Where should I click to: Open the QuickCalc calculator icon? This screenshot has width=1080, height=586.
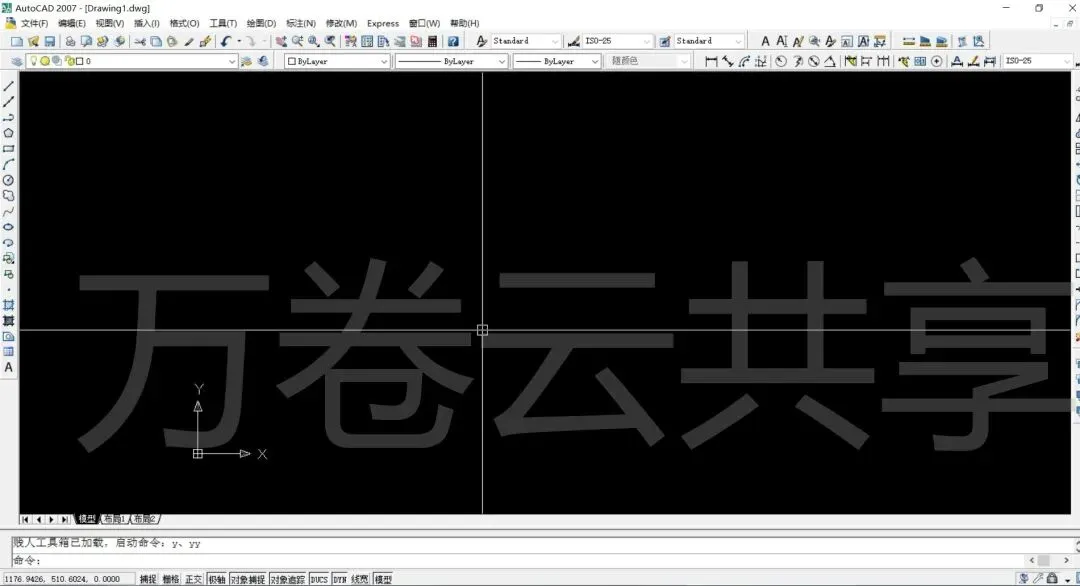click(433, 41)
